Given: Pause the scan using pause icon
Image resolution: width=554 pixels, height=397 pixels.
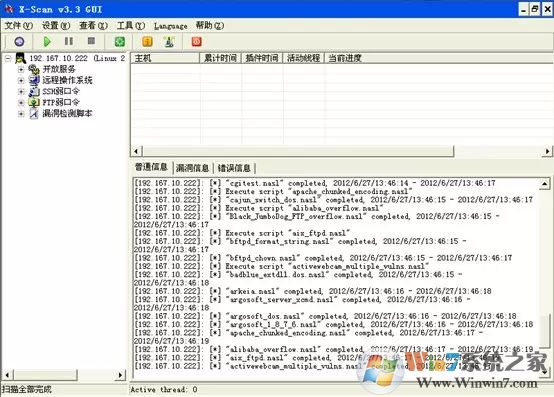Looking at the screenshot, I should click(69, 41).
